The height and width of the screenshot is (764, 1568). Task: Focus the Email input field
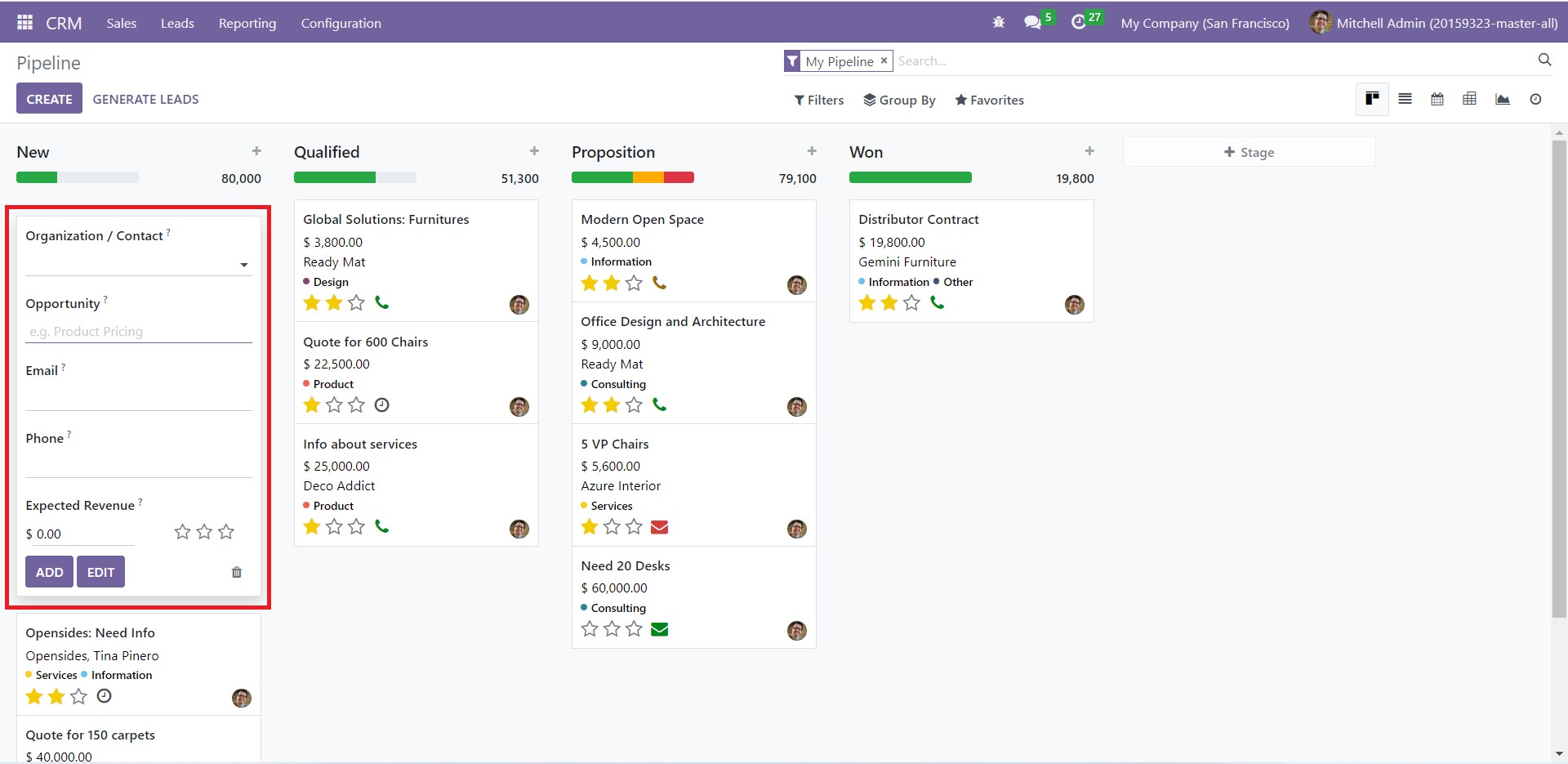tap(139, 399)
